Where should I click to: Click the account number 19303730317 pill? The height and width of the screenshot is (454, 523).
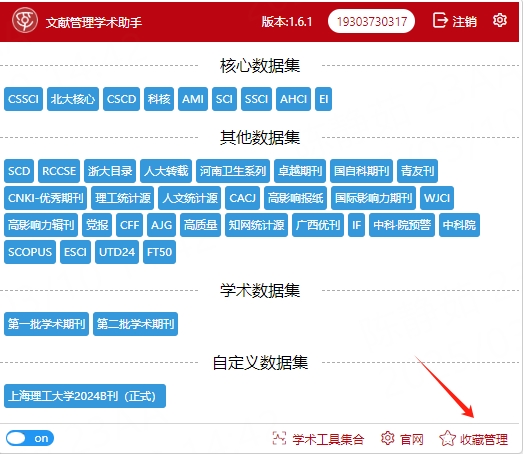click(371, 21)
